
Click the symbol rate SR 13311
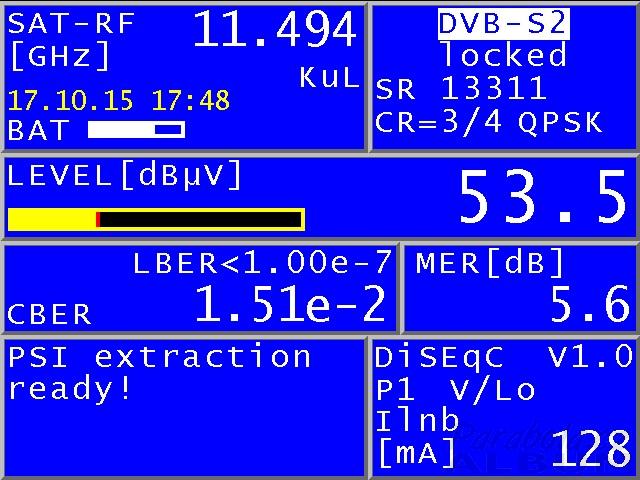tap(461, 88)
